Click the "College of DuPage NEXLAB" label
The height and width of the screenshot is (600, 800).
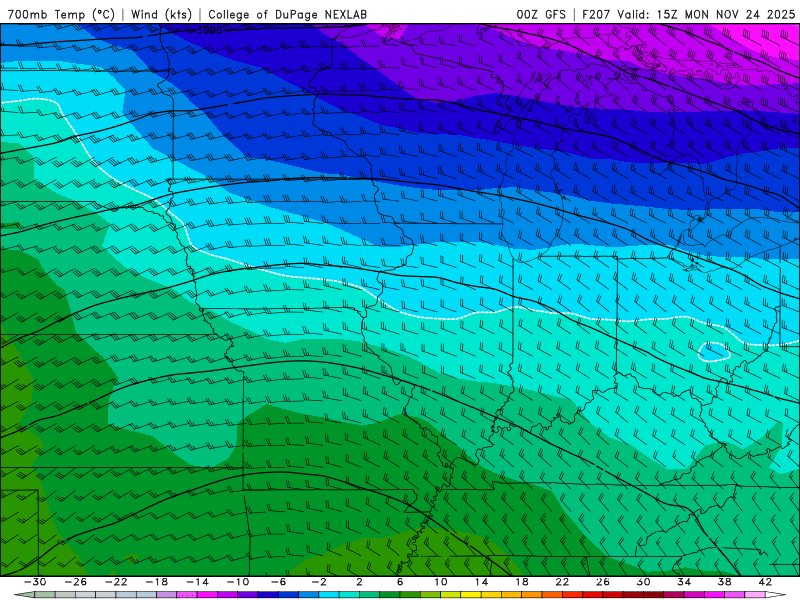point(287,14)
